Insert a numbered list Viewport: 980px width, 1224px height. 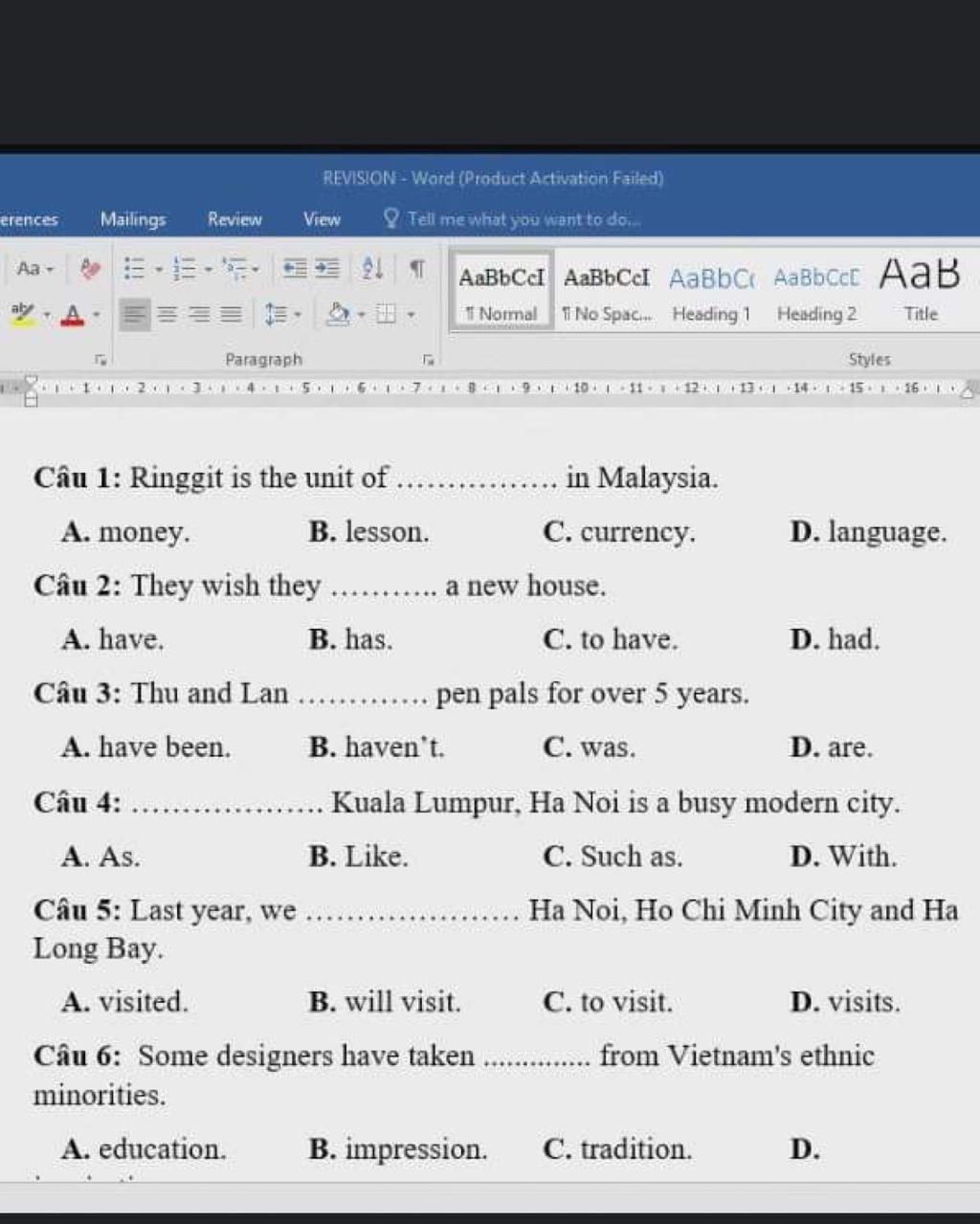184,269
